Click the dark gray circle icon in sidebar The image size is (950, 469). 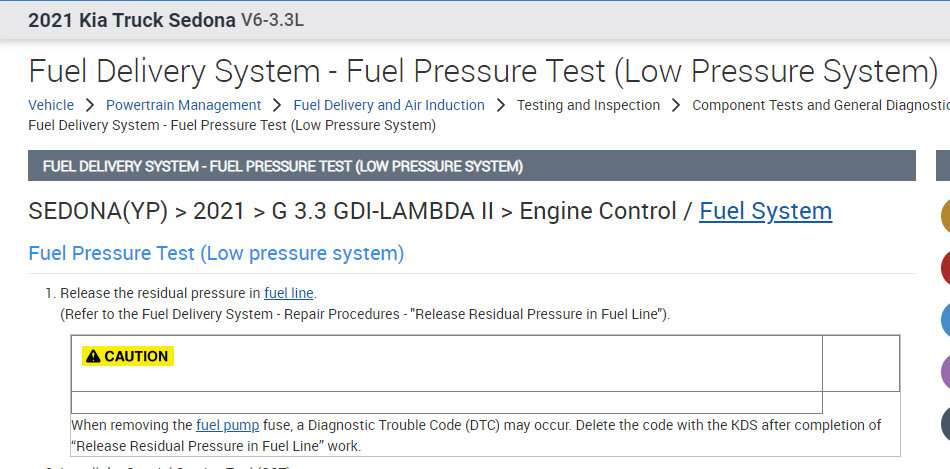pyautogui.click(x=945, y=424)
